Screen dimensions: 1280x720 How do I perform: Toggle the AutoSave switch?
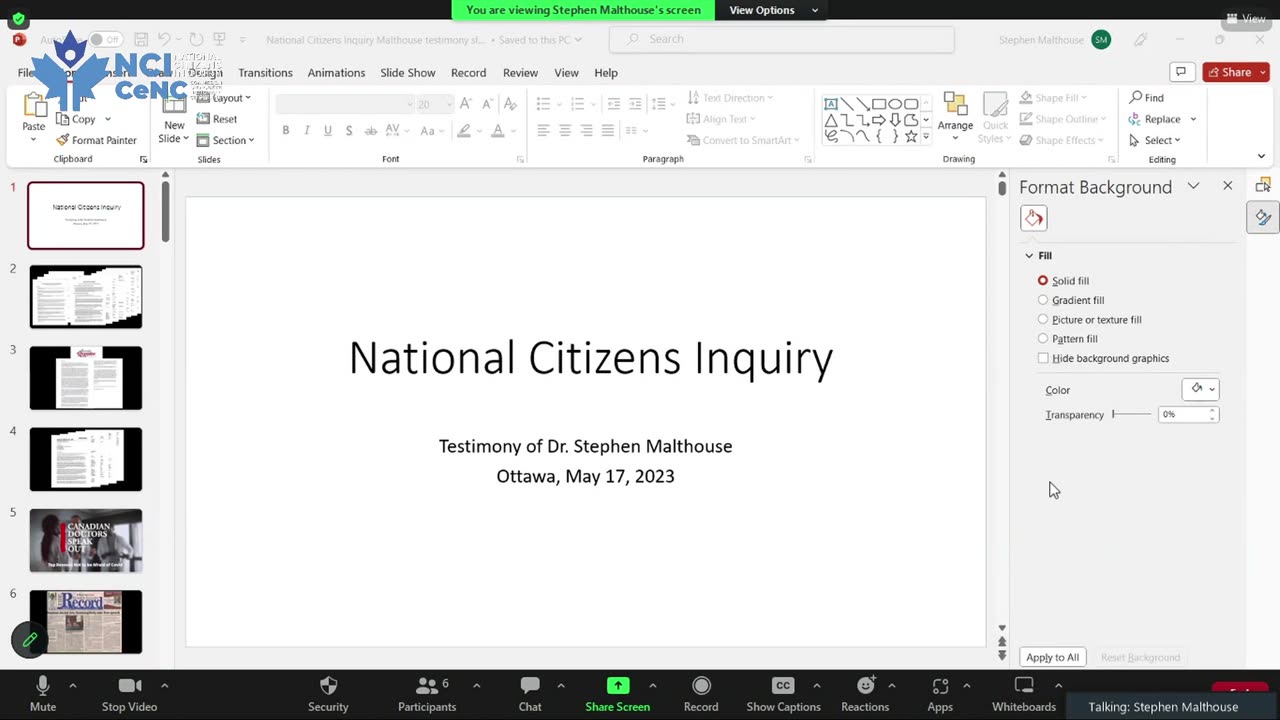point(105,40)
